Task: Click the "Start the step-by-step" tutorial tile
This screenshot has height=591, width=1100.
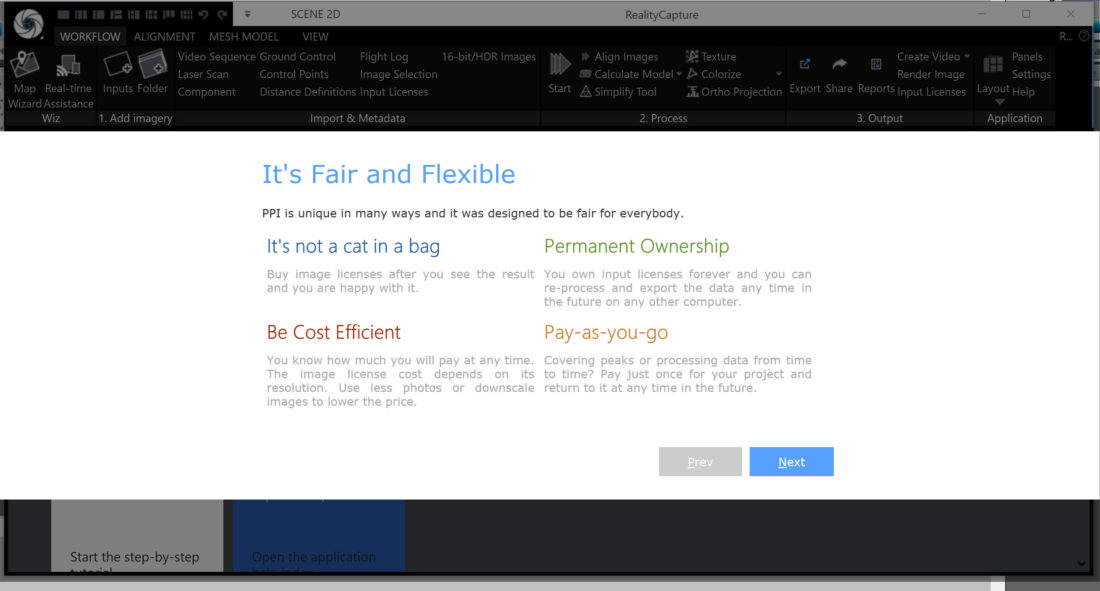Action: [x=137, y=536]
